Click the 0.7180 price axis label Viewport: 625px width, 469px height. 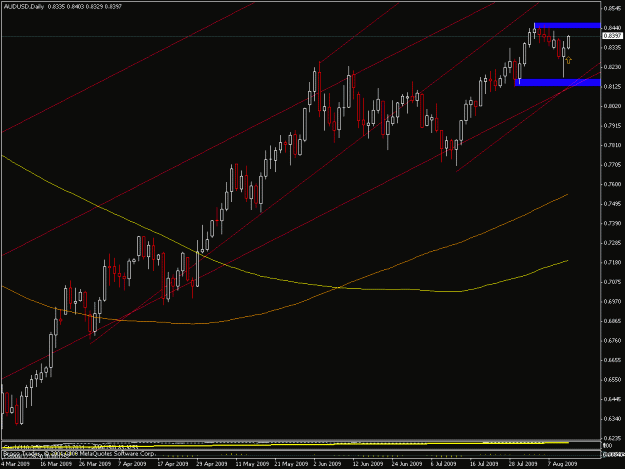612,262
